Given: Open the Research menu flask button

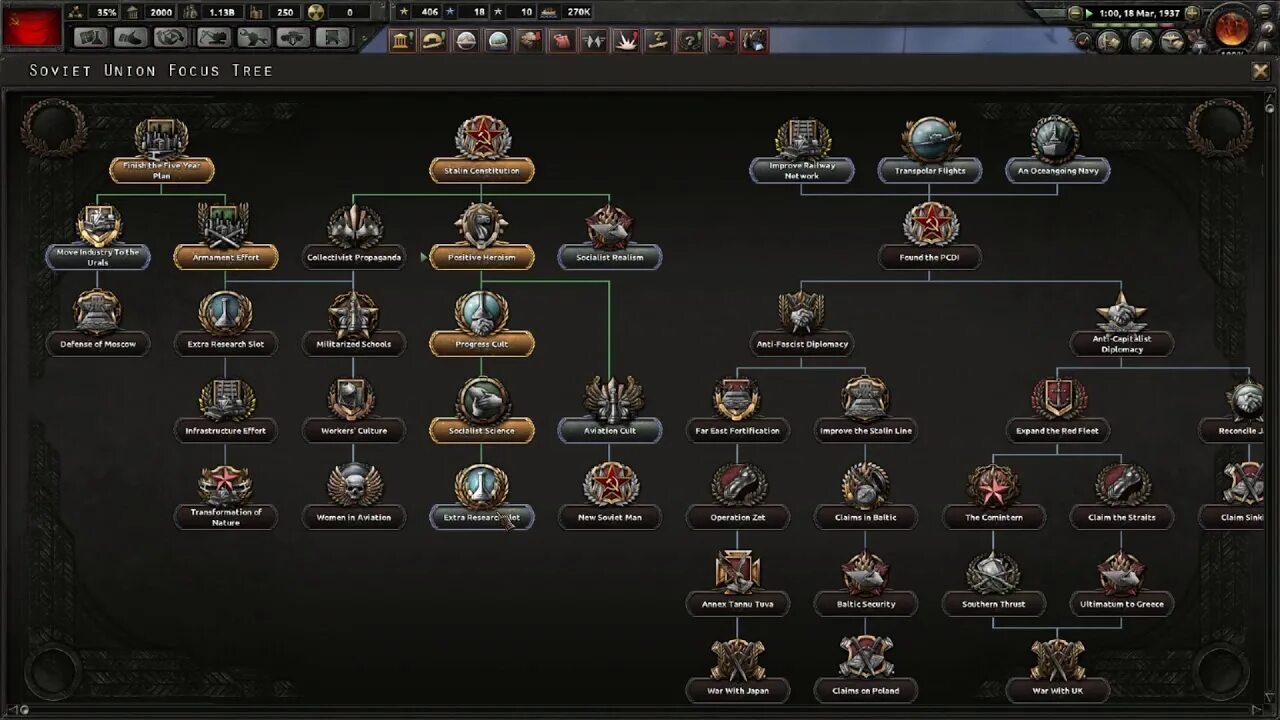Looking at the screenshot, I should 93,38.
